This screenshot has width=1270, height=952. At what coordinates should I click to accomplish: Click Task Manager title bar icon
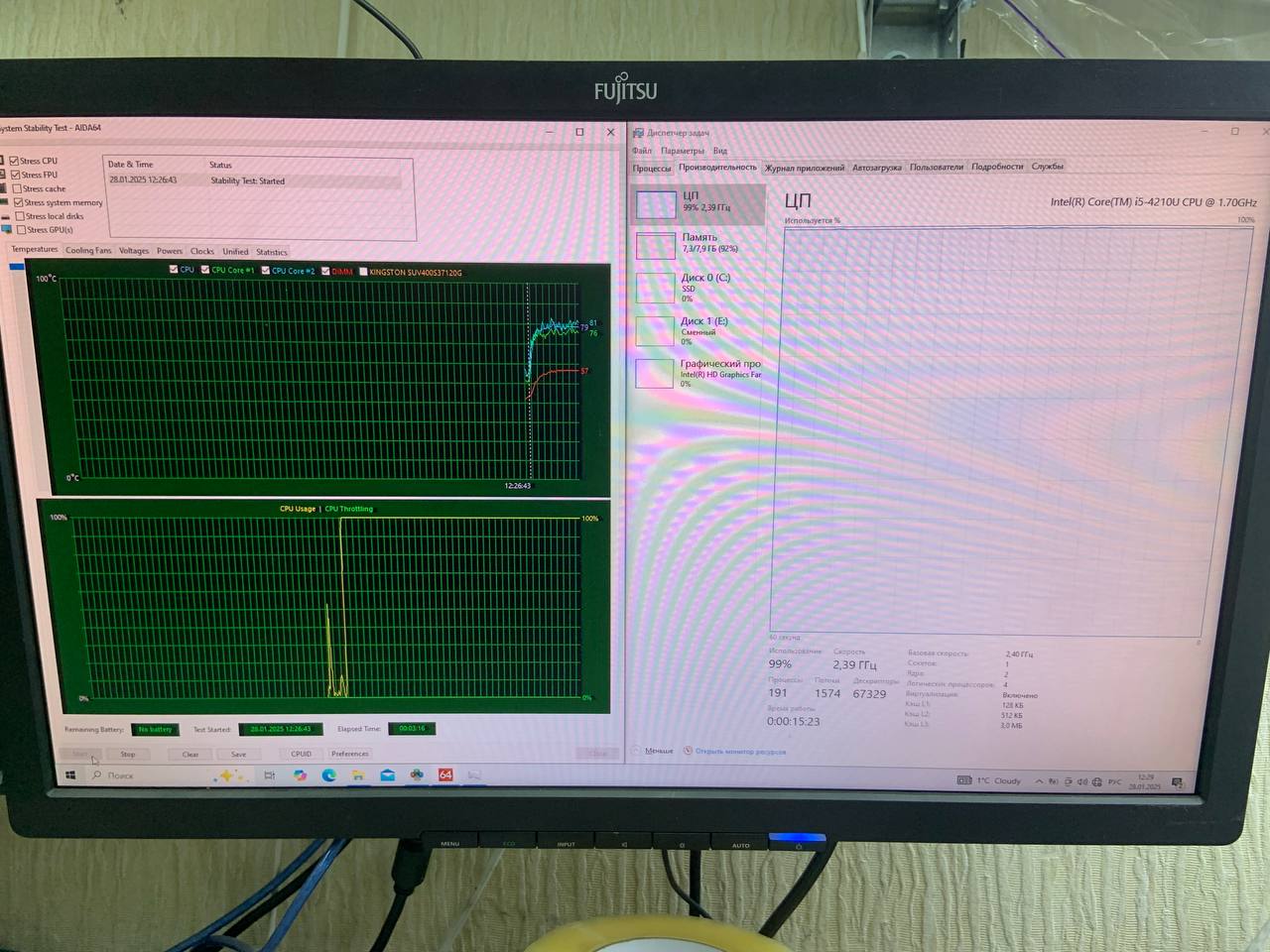[638, 133]
